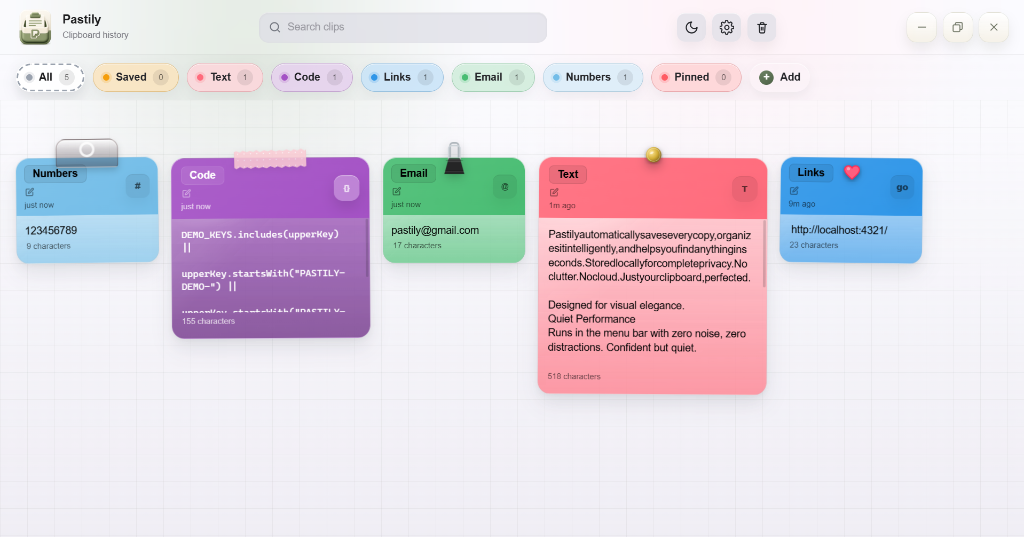Click the at-sign icon on Email card
Image resolution: width=1024 pixels, height=537 pixels.
[504, 187]
